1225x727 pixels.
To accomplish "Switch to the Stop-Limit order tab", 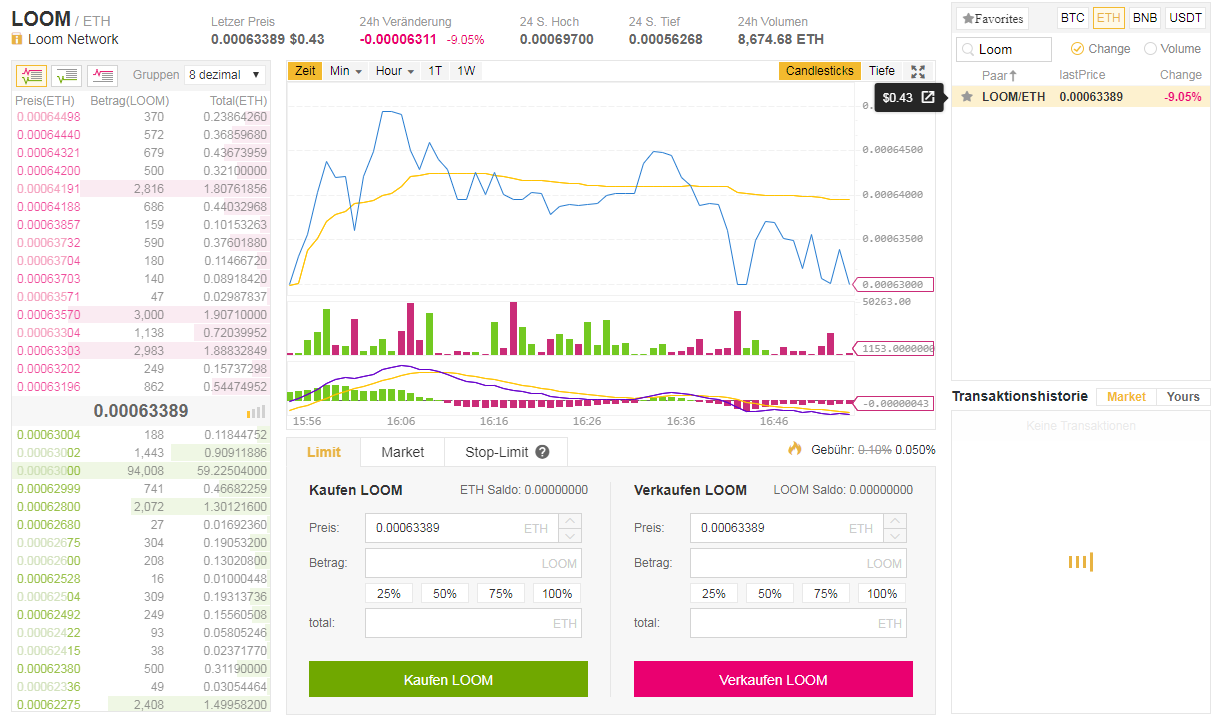I will pyautogui.click(x=506, y=452).
